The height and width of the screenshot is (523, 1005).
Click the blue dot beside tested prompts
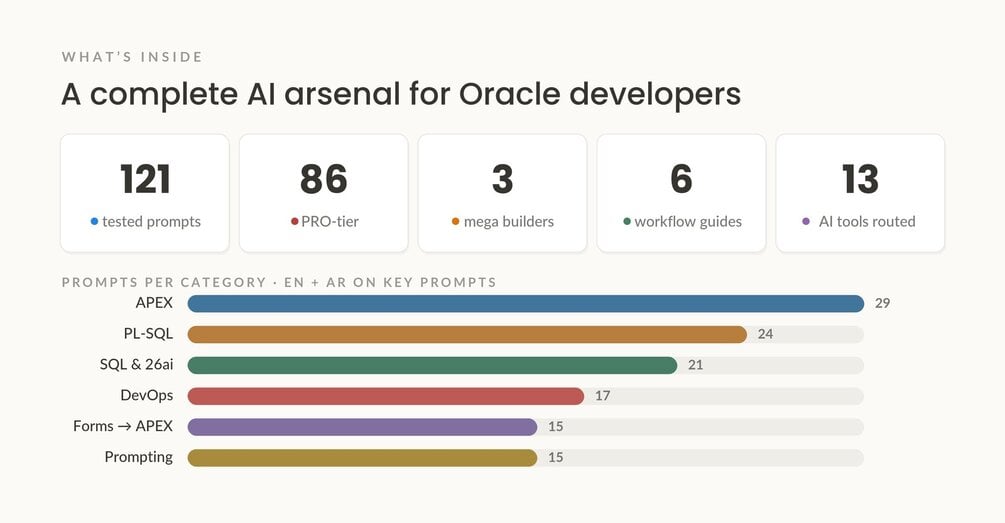pos(94,221)
